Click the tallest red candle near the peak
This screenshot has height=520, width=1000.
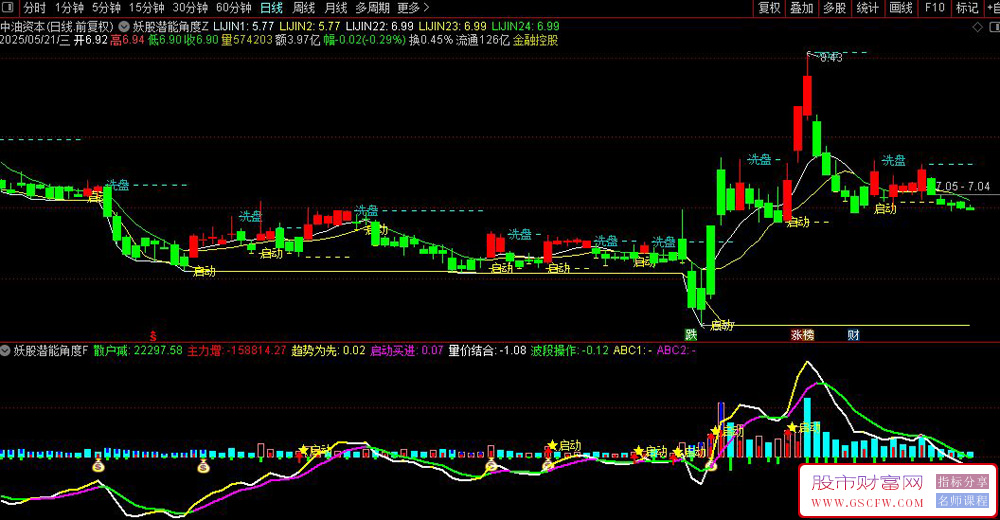tap(807, 94)
